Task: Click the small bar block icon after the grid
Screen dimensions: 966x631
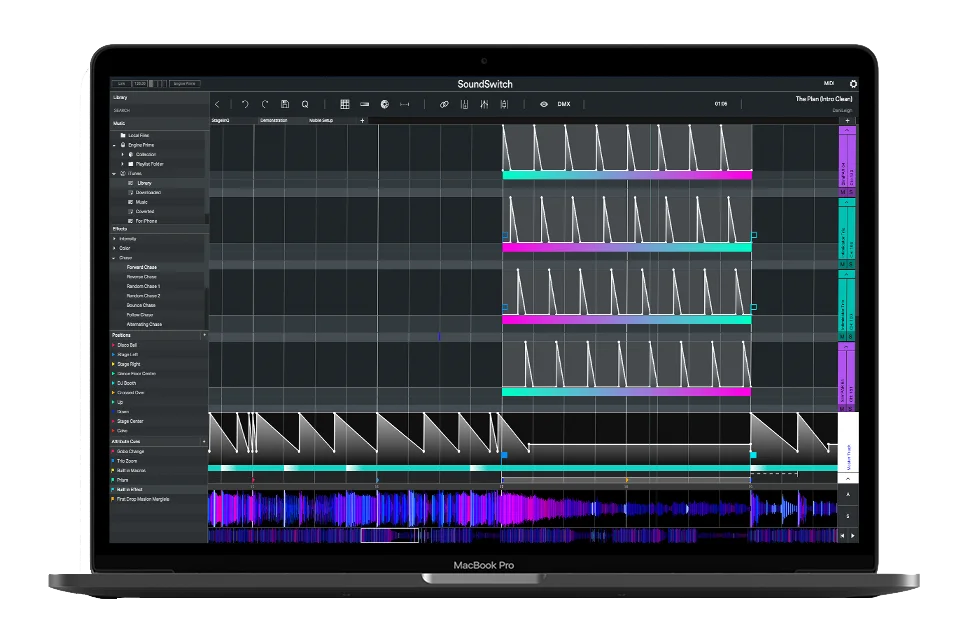Action: pyautogui.click(x=365, y=104)
